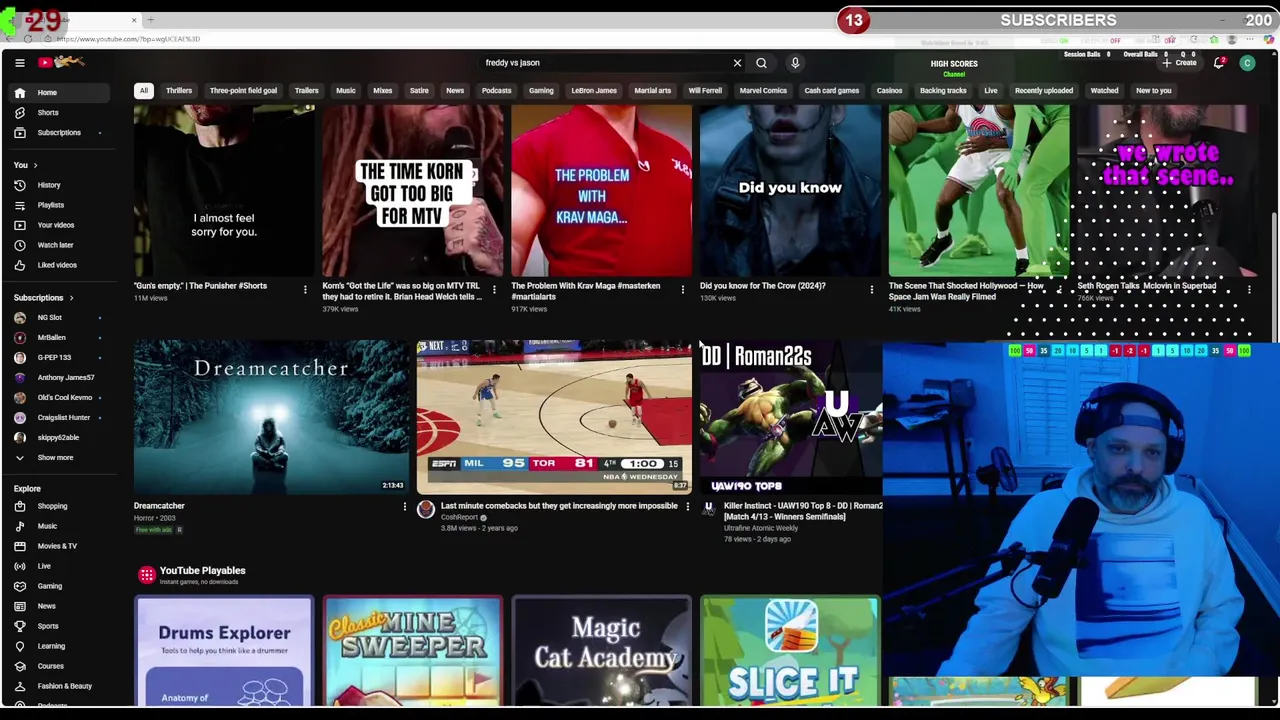This screenshot has height=720, width=1280.
Task: Expand Subscriptions section header
Action: [43, 297]
